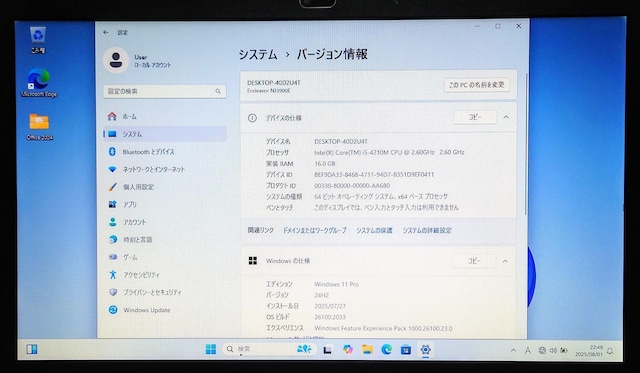Click the 時刻と言語 globe icon
The height and width of the screenshot is (373, 640).
point(113,240)
